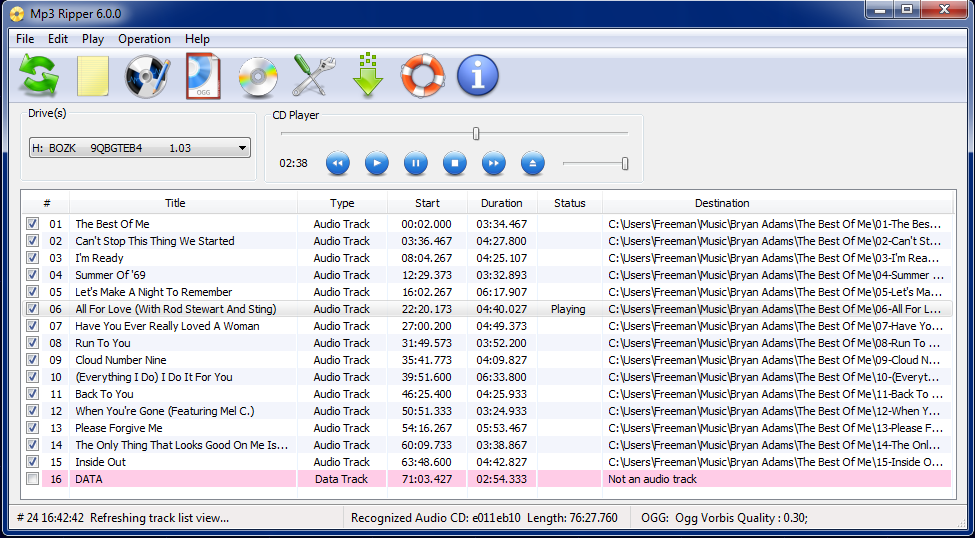The image size is (975, 538).
Task: Open the Operation menu
Action: coord(144,39)
